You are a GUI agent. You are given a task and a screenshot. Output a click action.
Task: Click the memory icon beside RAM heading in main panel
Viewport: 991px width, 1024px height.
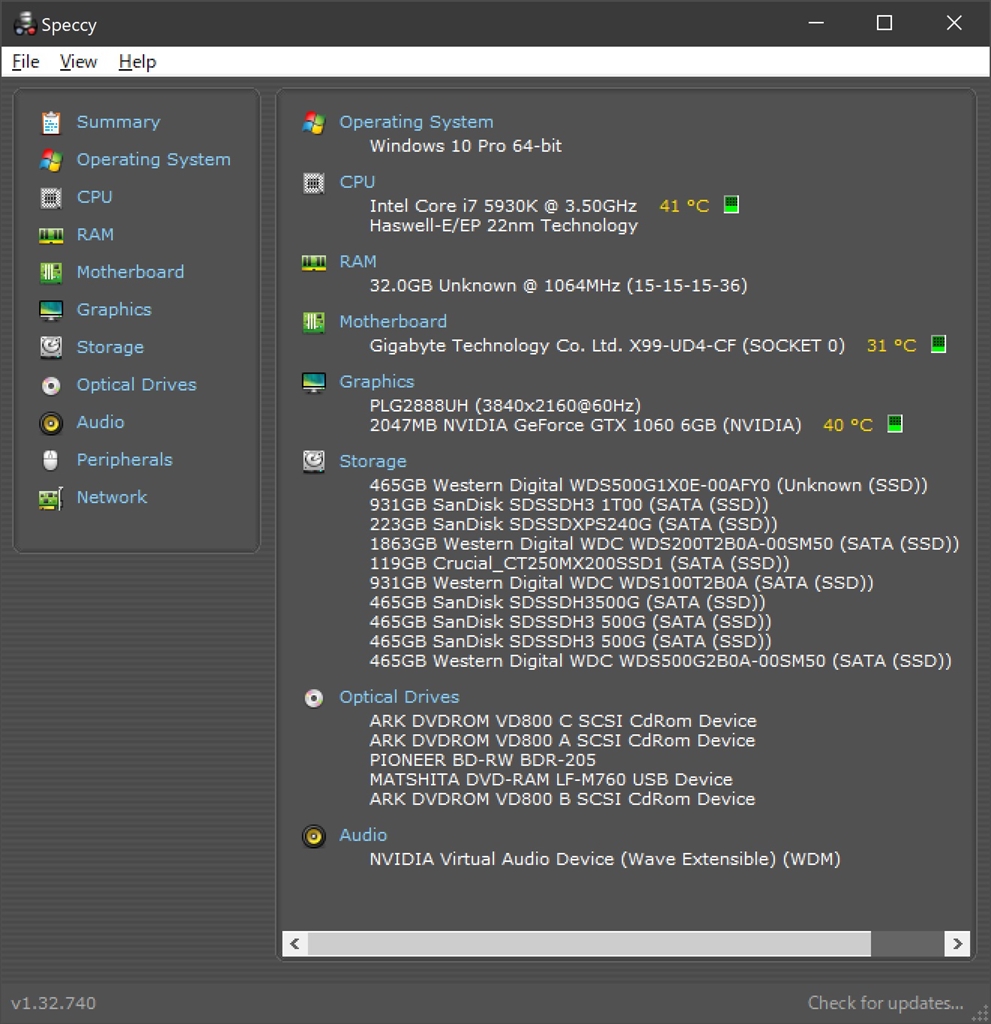314,263
